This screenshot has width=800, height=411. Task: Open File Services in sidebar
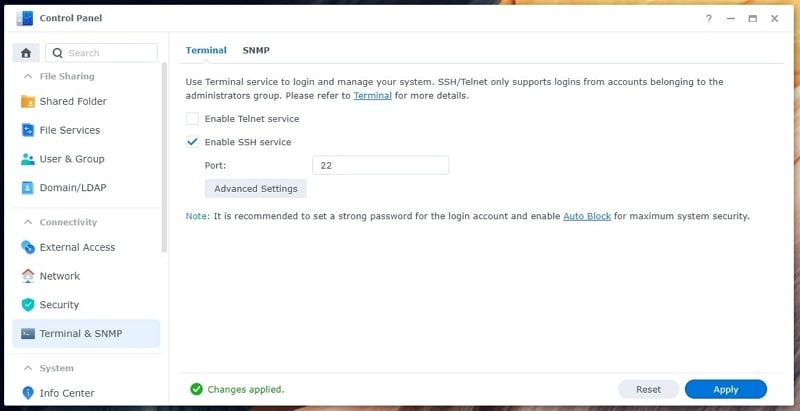[86, 130]
